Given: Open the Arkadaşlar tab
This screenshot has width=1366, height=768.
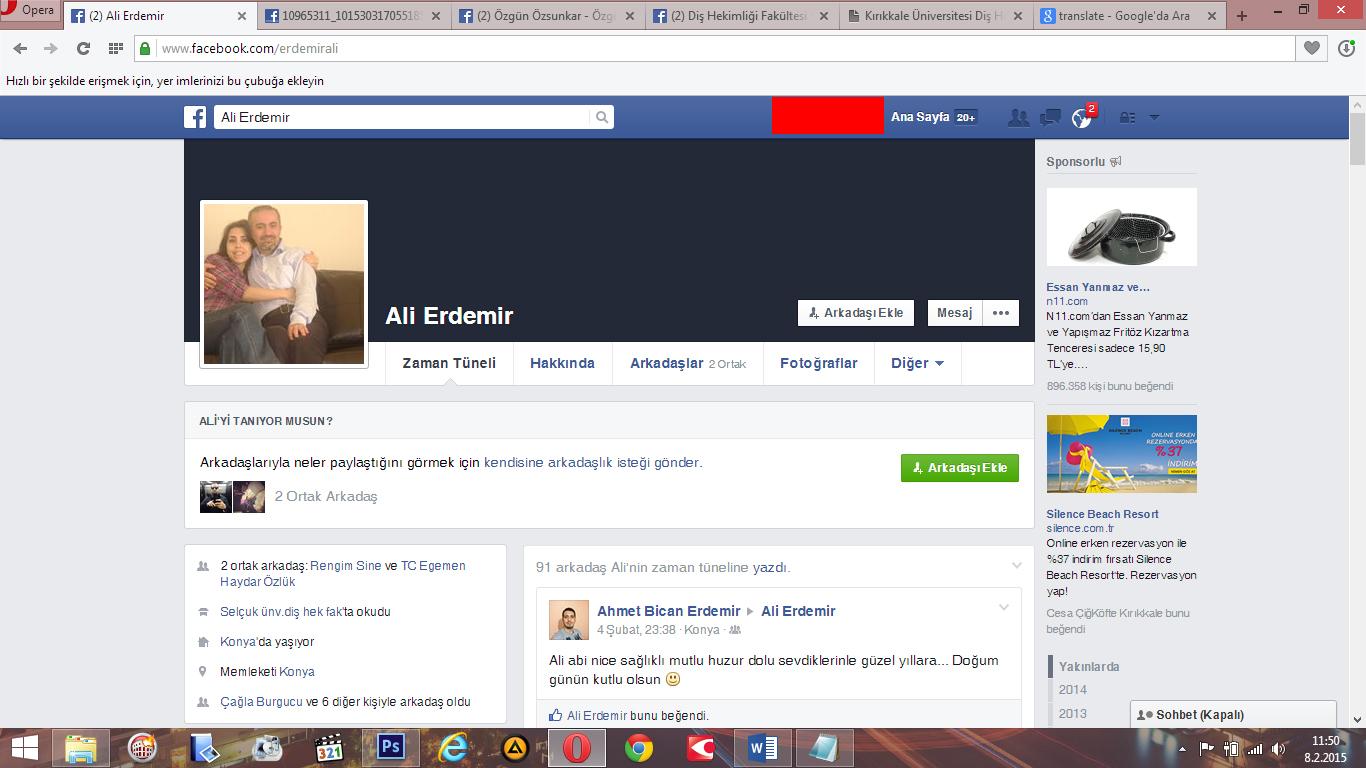Looking at the screenshot, I should pyautogui.click(x=688, y=363).
